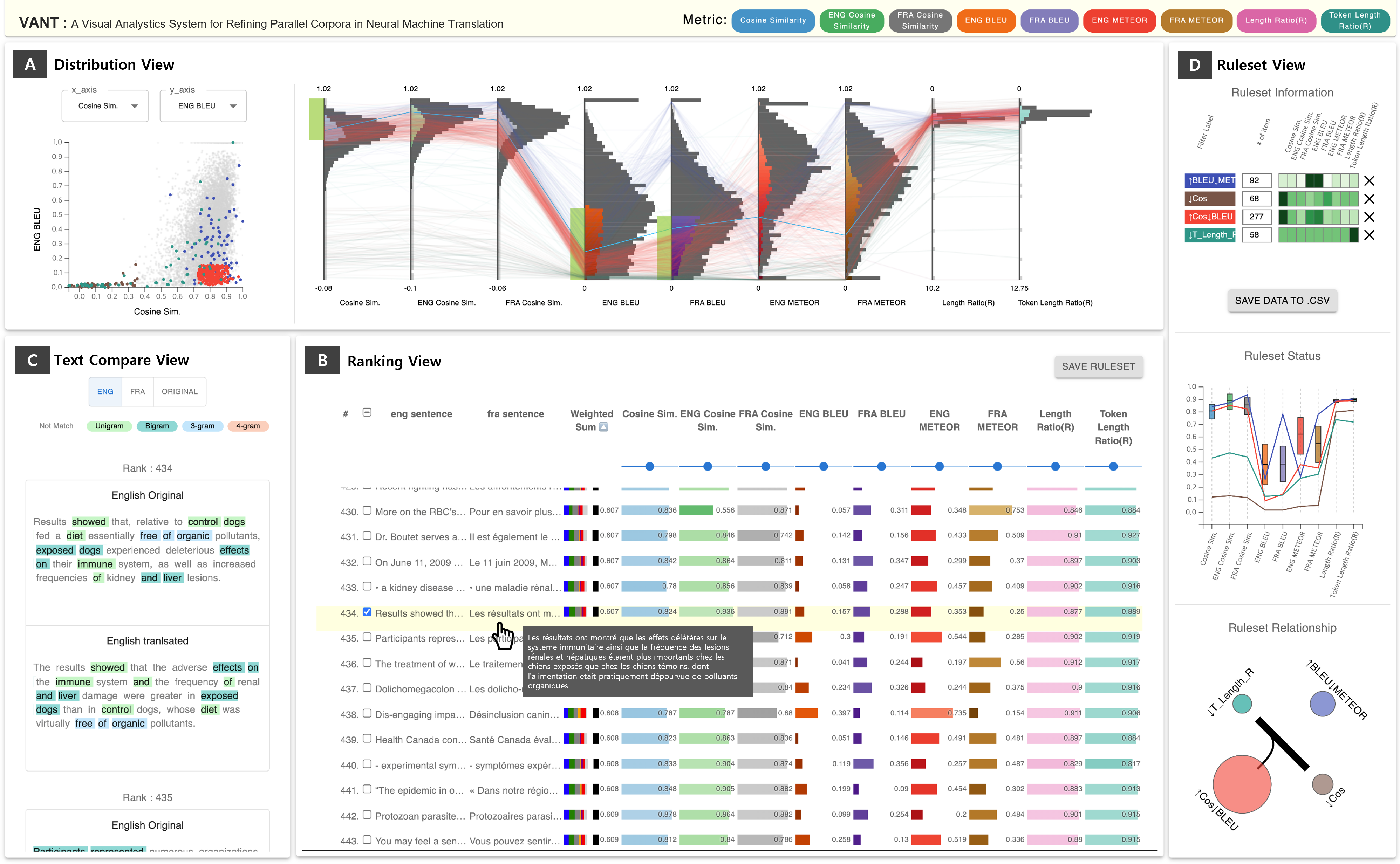Select the ↑Cos↓BLEU red circle node
The image size is (1400, 864).
pyautogui.click(x=1242, y=784)
